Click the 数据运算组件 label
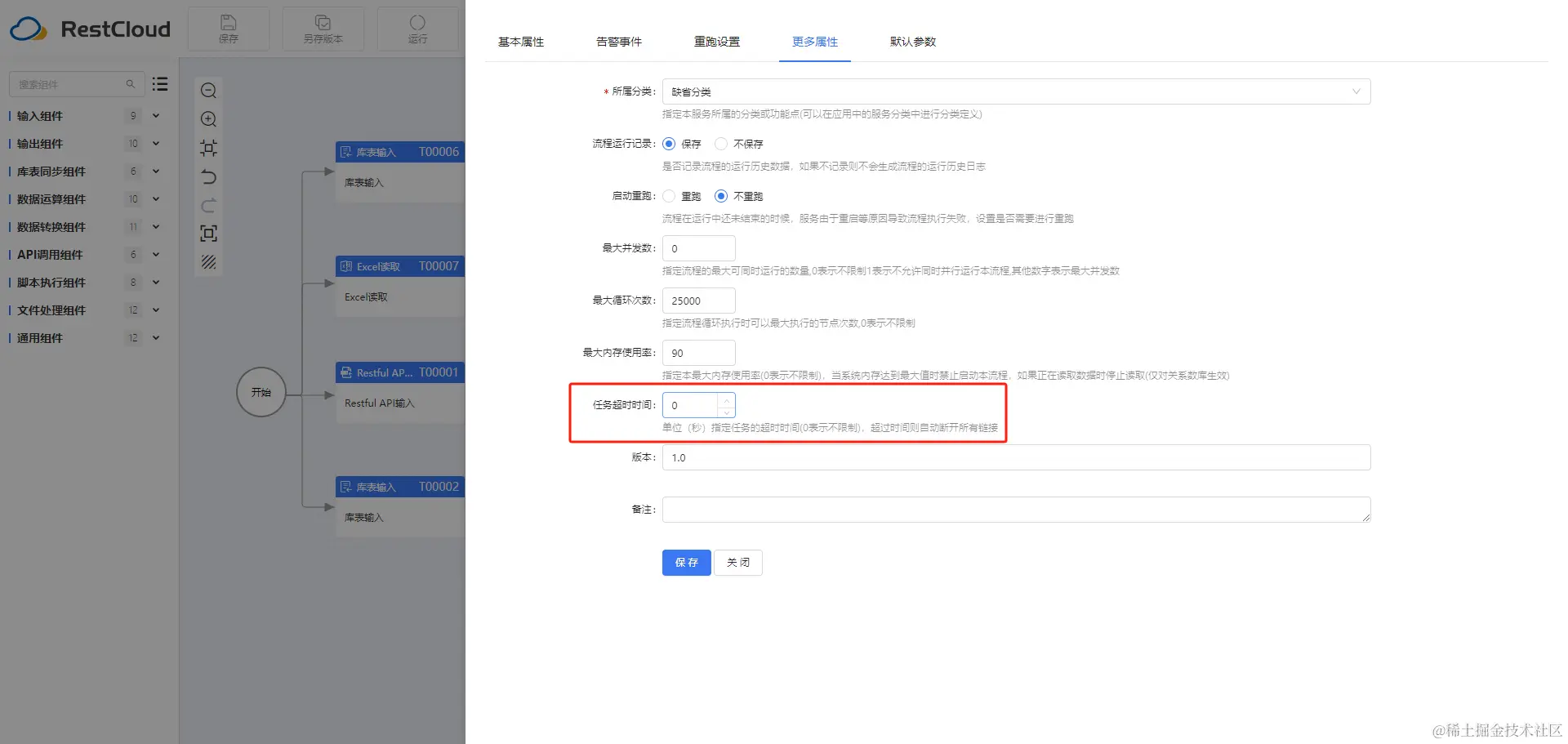Viewport: 1568px width, 744px height. click(51, 199)
